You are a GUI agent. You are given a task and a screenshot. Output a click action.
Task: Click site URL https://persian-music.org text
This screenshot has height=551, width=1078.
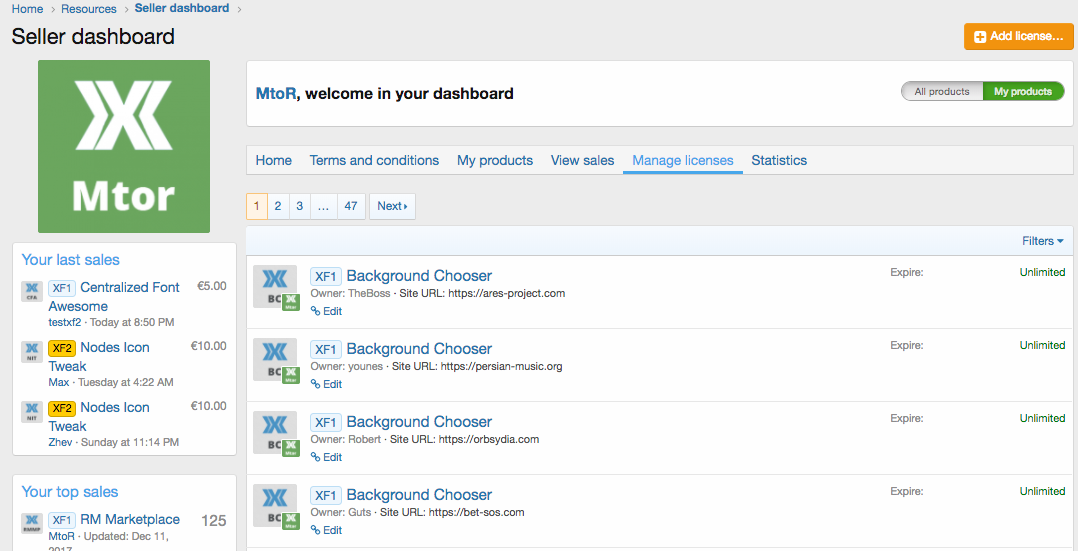[x=501, y=367]
